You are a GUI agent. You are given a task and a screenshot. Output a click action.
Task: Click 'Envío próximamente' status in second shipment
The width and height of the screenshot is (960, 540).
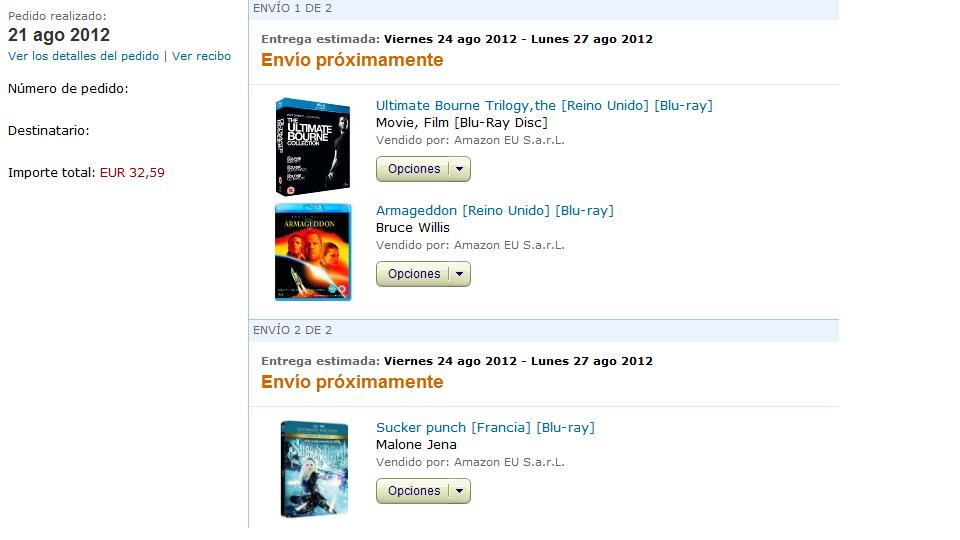click(352, 382)
